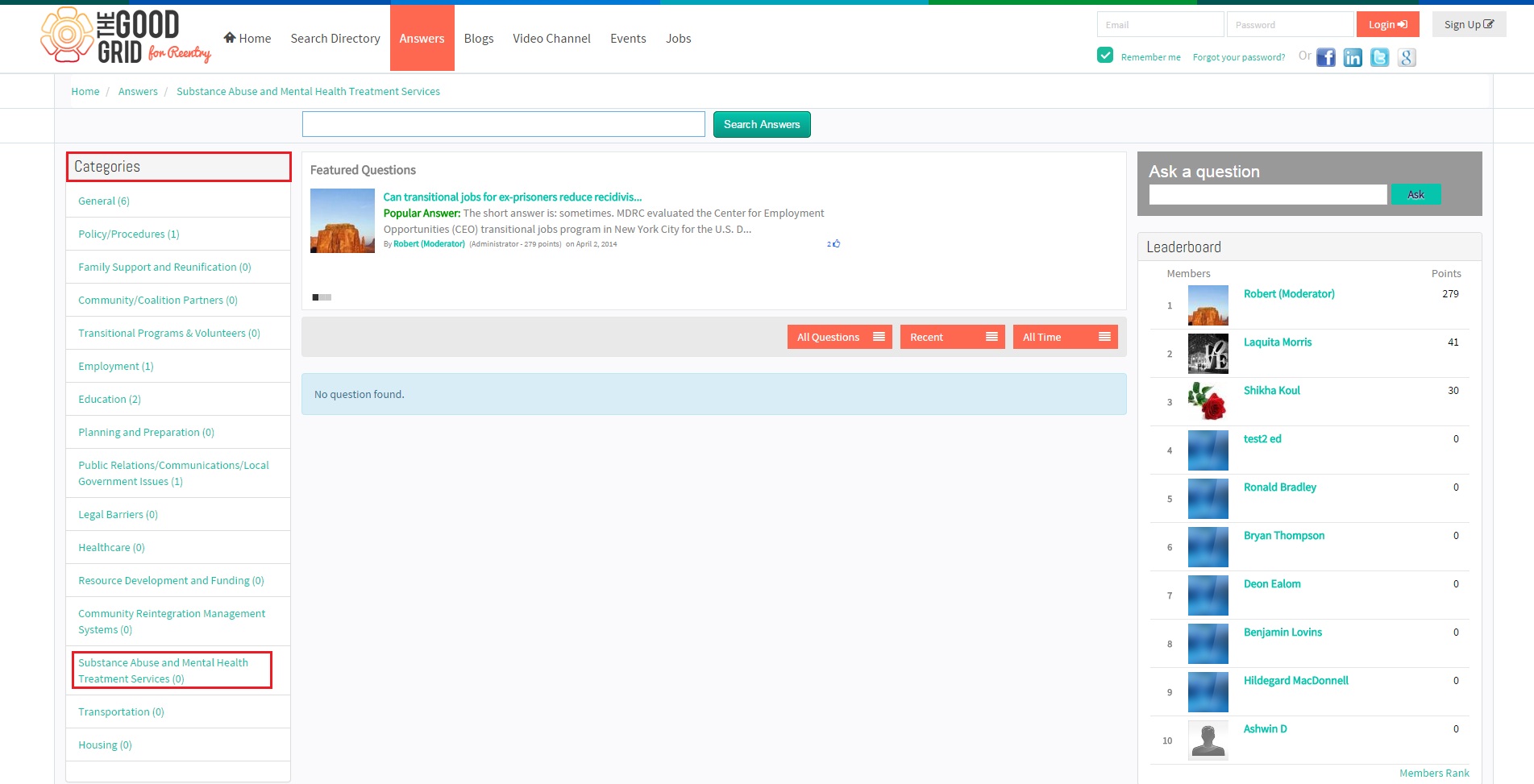
Task: Open the Jobs menu item
Action: pos(679,38)
